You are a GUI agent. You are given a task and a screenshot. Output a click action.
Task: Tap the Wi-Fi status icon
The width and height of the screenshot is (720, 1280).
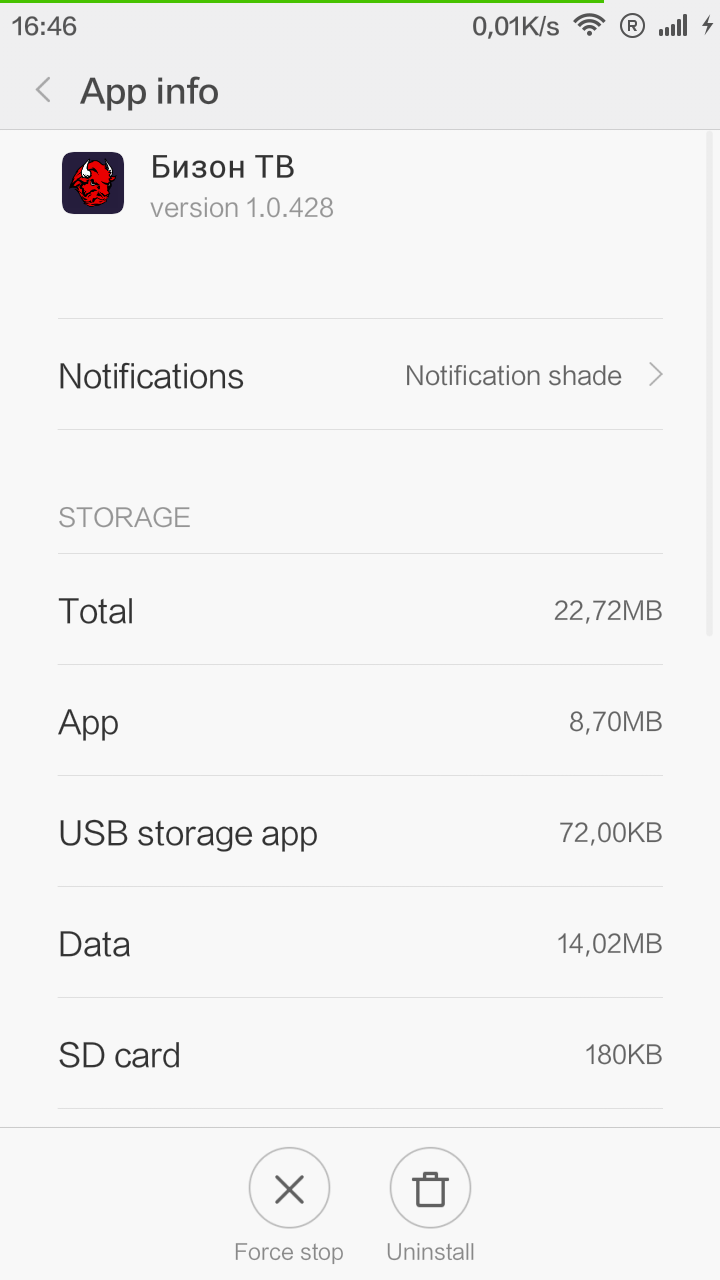point(590,26)
